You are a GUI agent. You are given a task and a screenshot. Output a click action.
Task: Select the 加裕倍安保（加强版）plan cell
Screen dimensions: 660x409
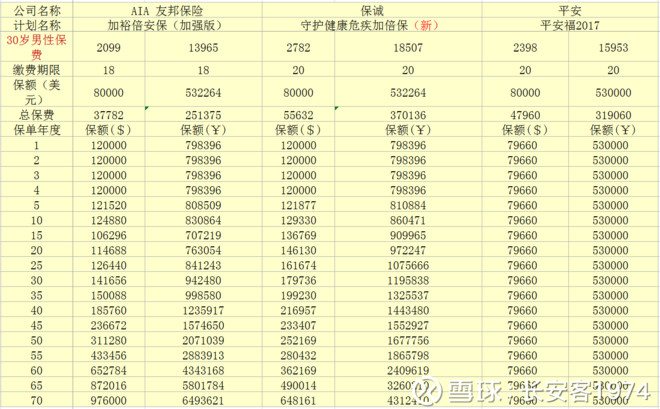[167, 25]
